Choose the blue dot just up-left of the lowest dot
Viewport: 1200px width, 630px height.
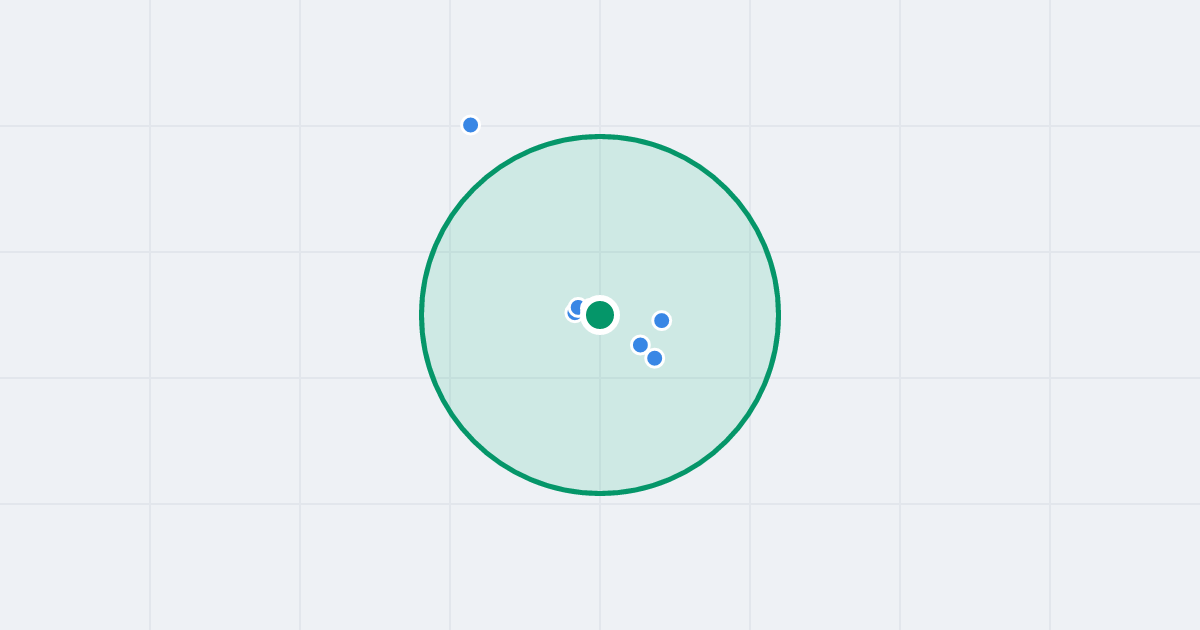point(641,345)
